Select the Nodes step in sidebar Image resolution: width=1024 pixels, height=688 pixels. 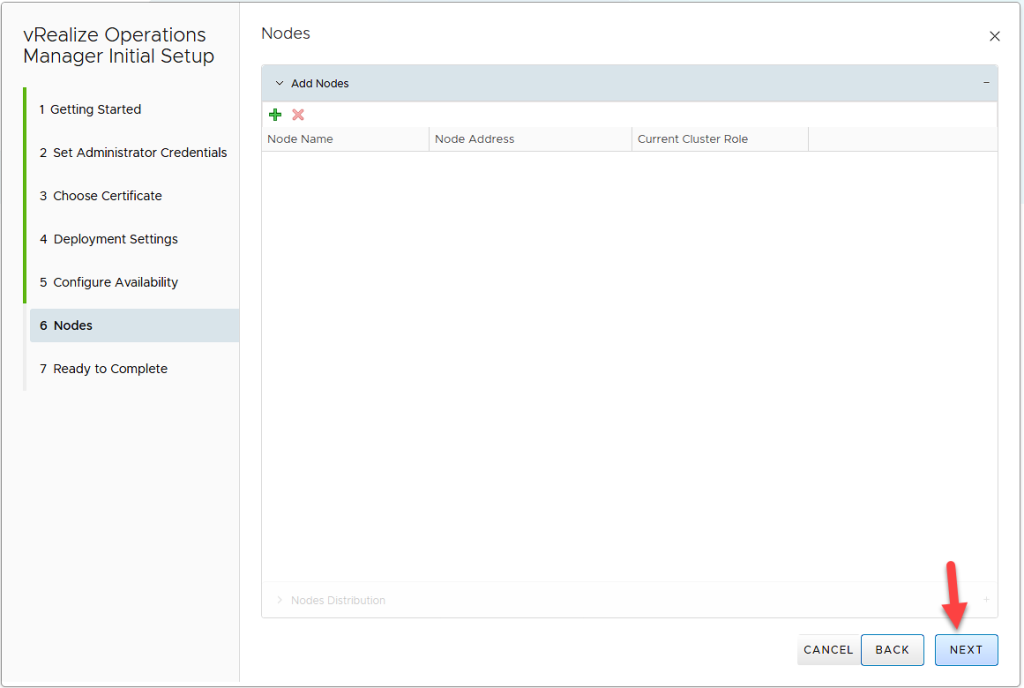(x=73, y=326)
